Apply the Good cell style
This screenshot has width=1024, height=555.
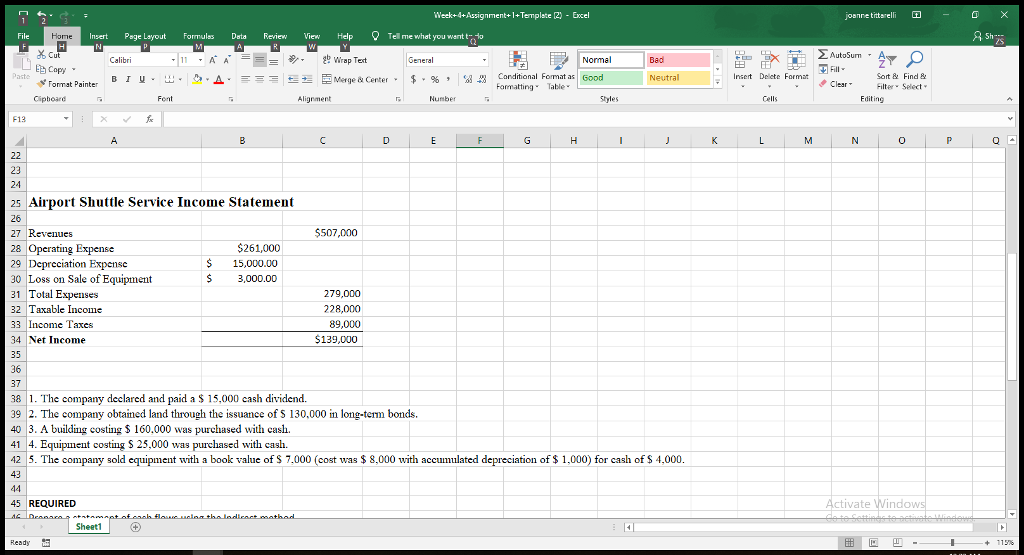[611, 78]
